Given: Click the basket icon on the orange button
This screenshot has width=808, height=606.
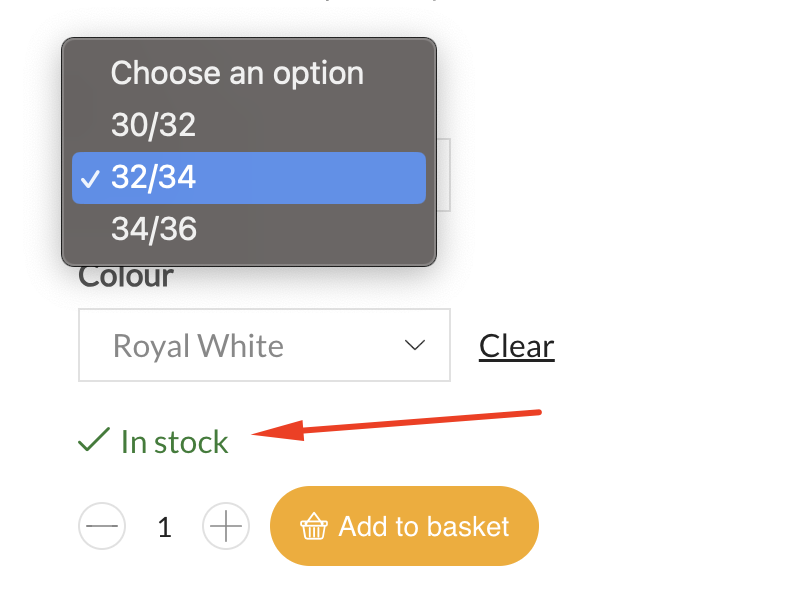Looking at the screenshot, I should point(314,526).
